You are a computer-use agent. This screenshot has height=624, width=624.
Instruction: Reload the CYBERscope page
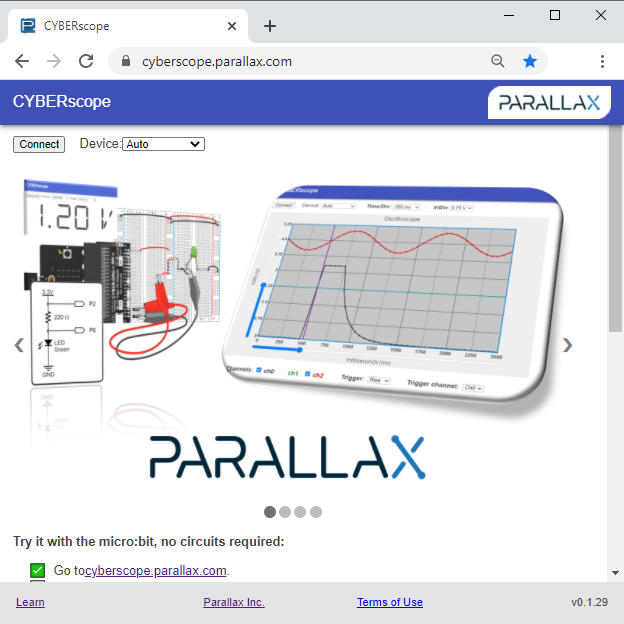click(86, 61)
